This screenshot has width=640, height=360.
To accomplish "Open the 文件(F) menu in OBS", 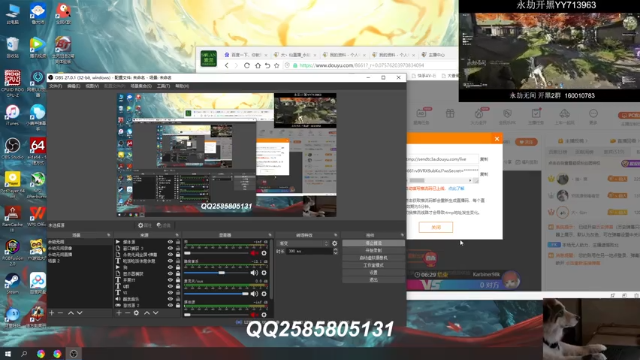I will [56, 86].
